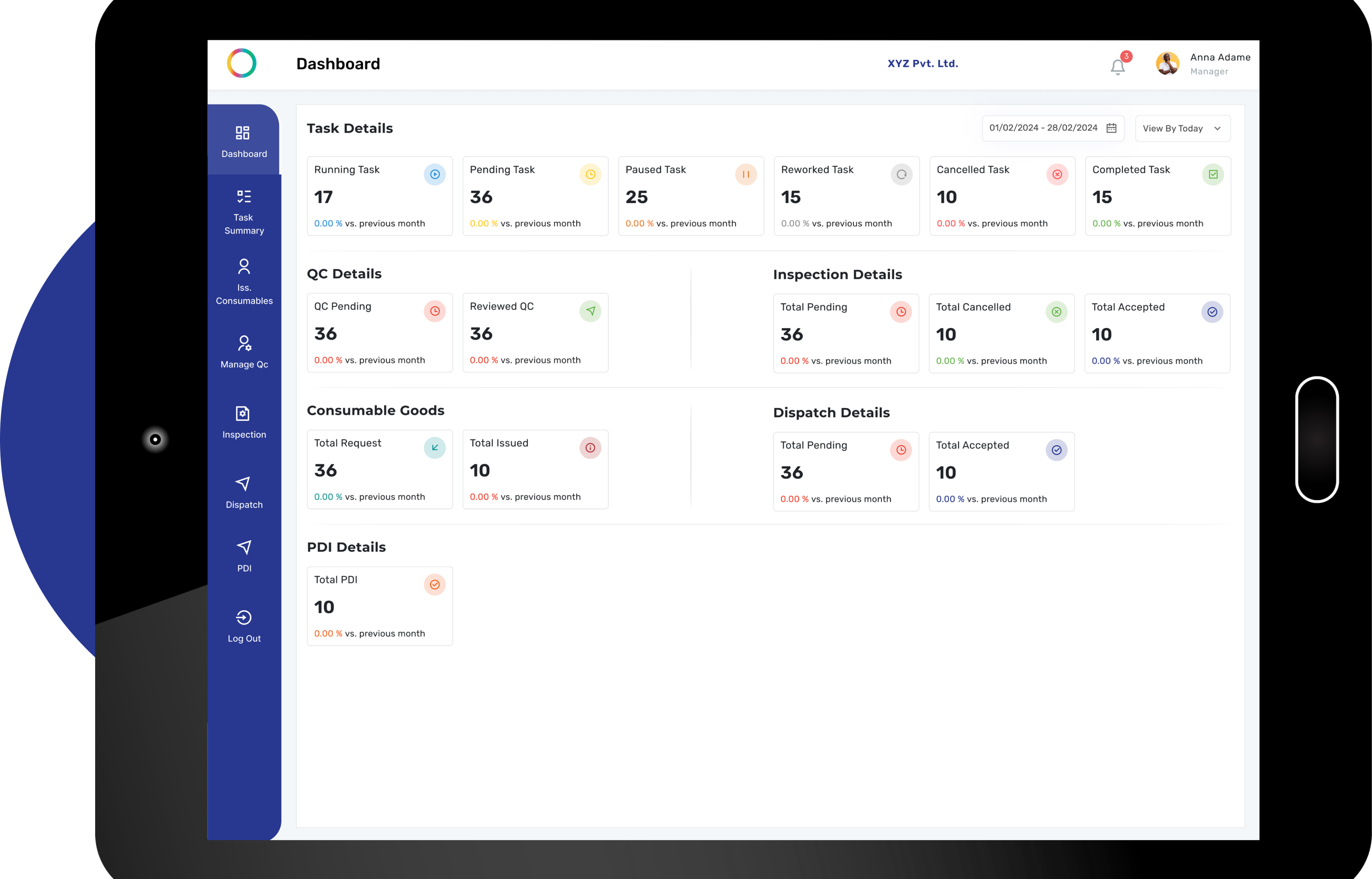Click the Total Issued info icon

pos(590,448)
